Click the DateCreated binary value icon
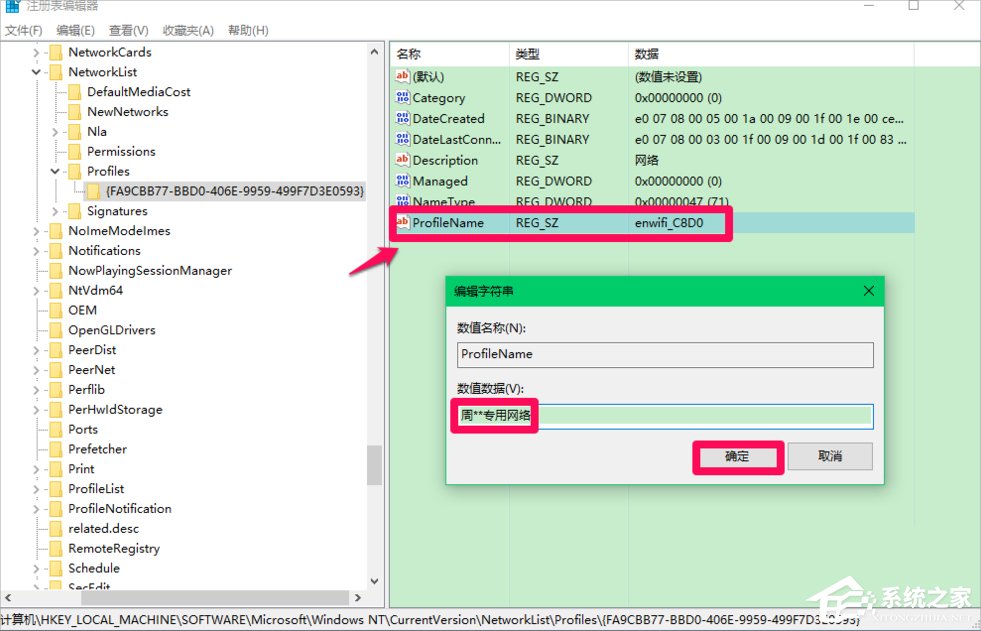 404,118
